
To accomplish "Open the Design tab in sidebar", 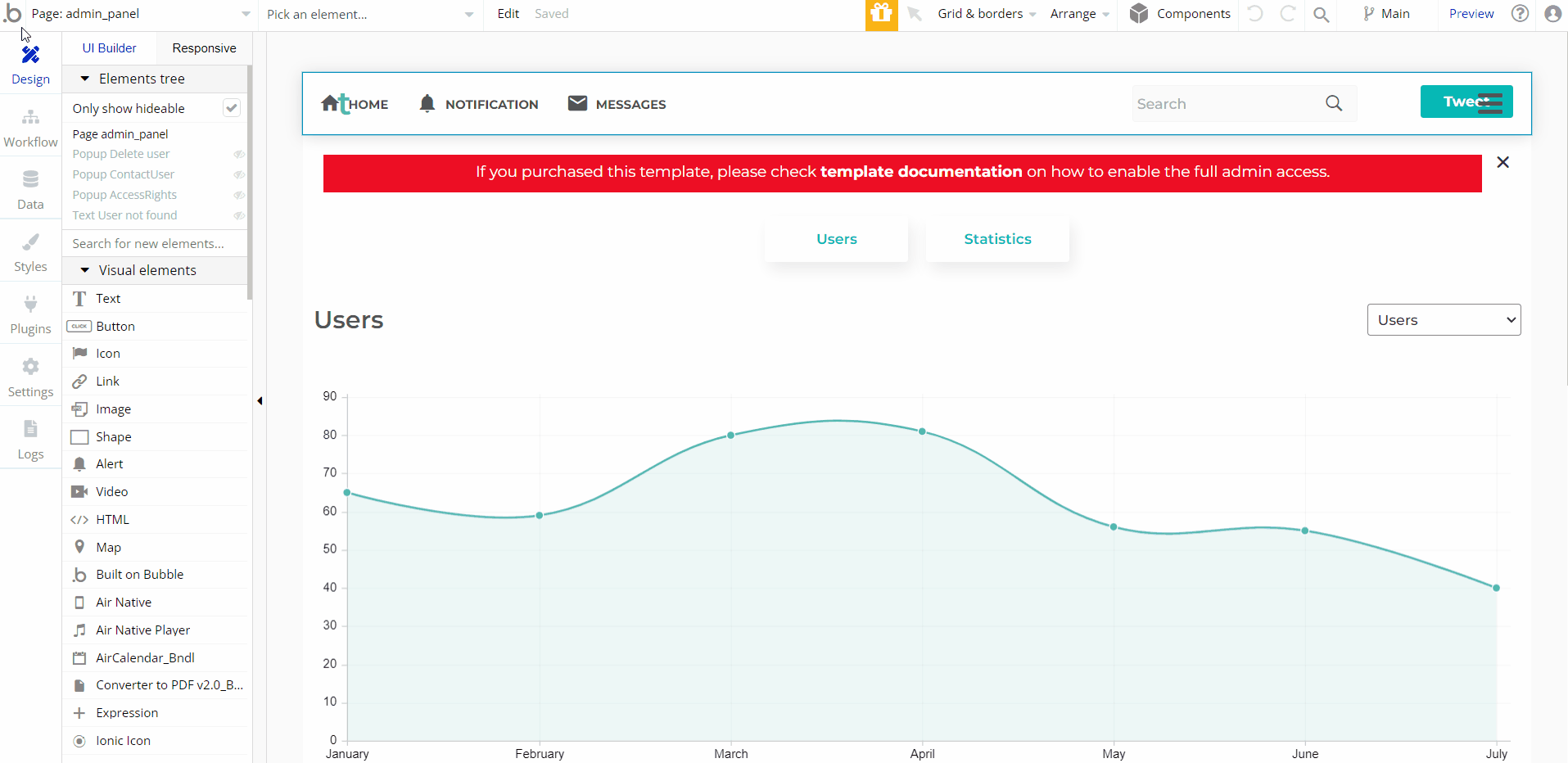I will tap(30, 65).
